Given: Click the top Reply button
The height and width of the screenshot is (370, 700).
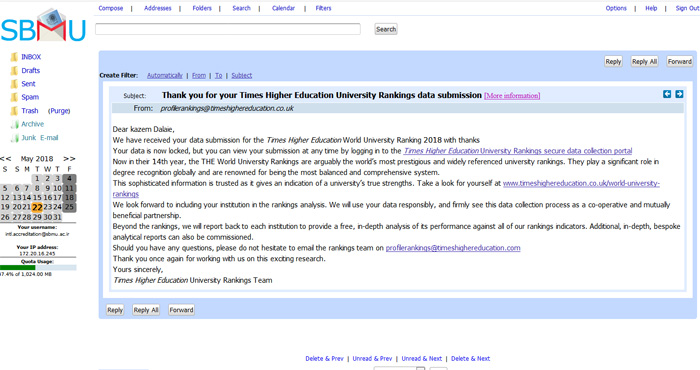Looking at the screenshot, I should [x=613, y=62].
